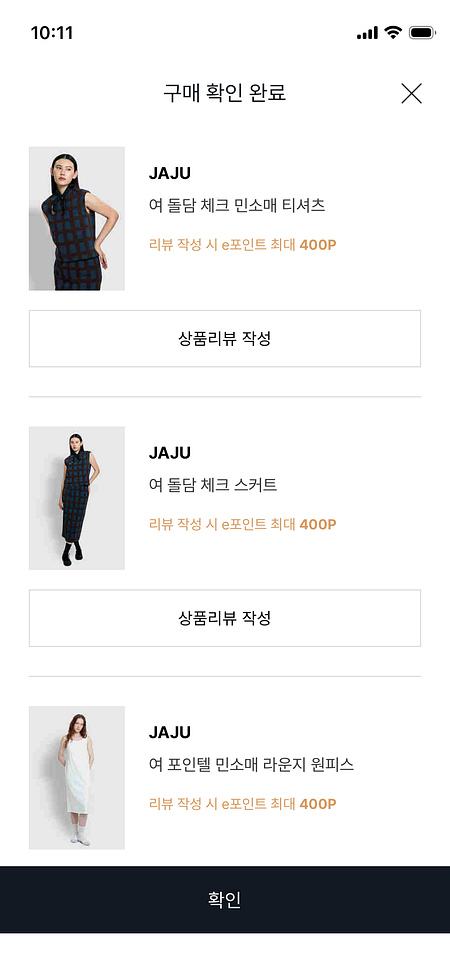
Task: Tap the 400P e-point notice under dress
Action: pyautogui.click(x=242, y=804)
